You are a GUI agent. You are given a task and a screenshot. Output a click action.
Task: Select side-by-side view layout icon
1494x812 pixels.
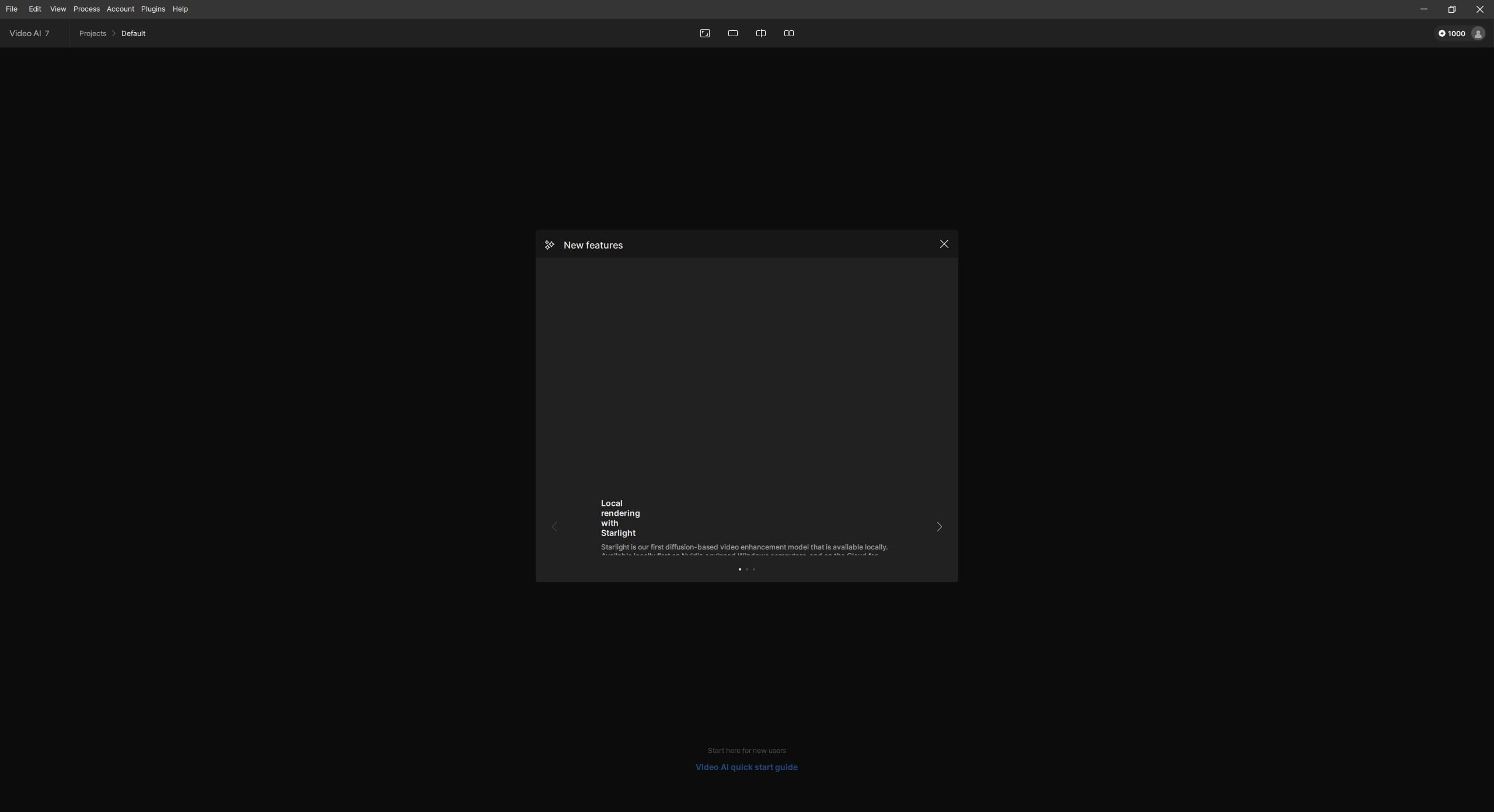click(789, 33)
